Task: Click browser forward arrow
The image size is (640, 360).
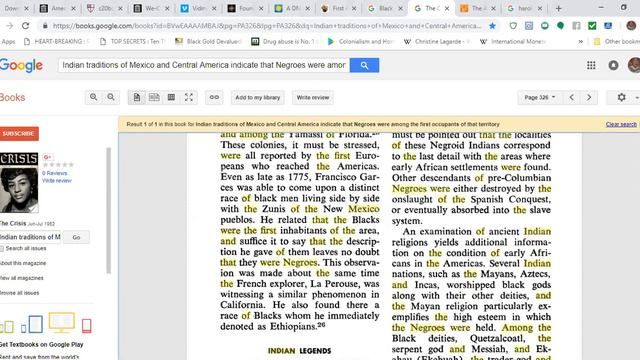Action: (9, 26)
